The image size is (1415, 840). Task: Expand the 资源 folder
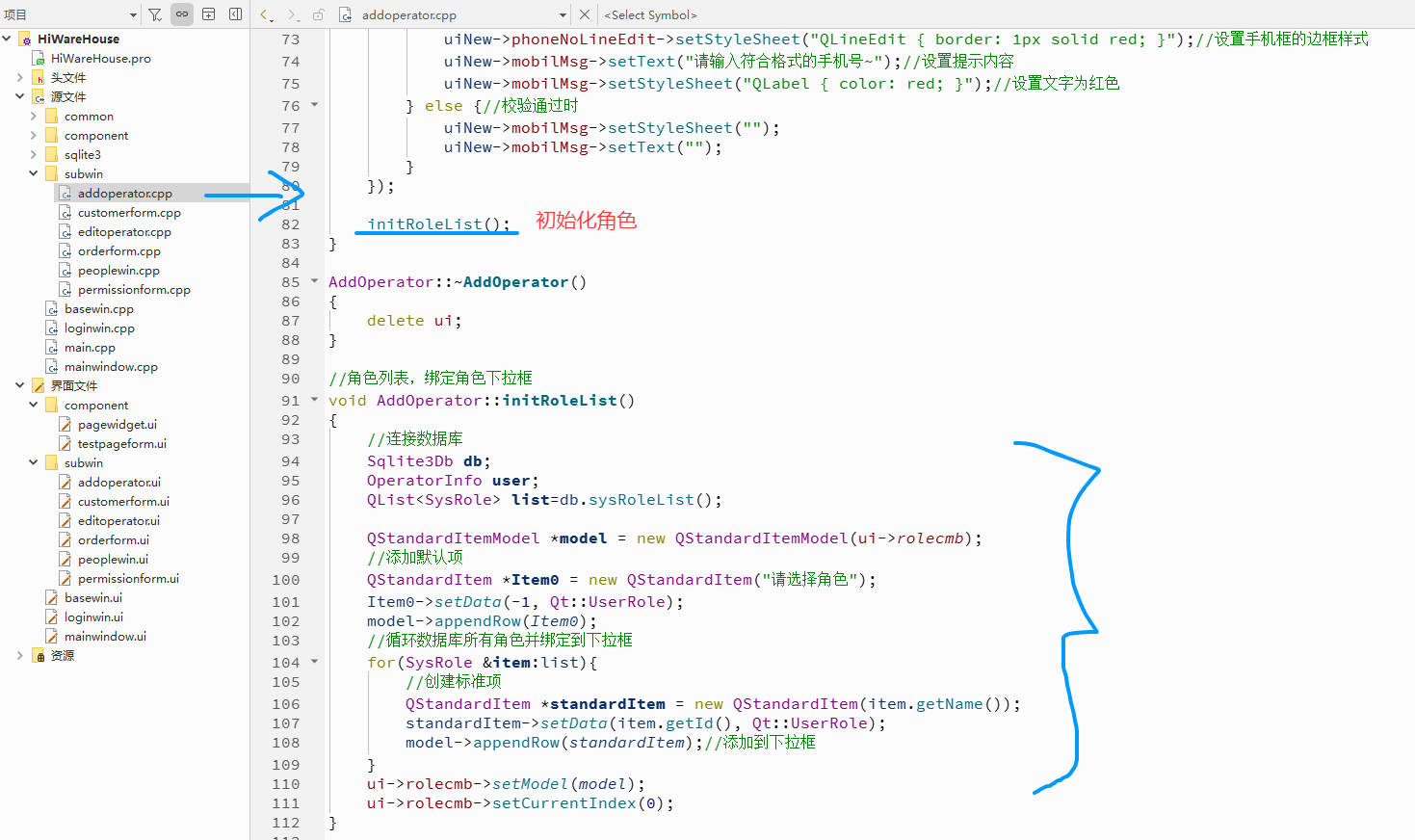tap(20, 655)
